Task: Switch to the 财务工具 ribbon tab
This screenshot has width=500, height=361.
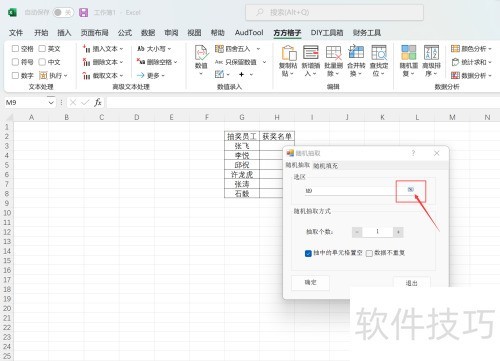Action: coord(367,33)
